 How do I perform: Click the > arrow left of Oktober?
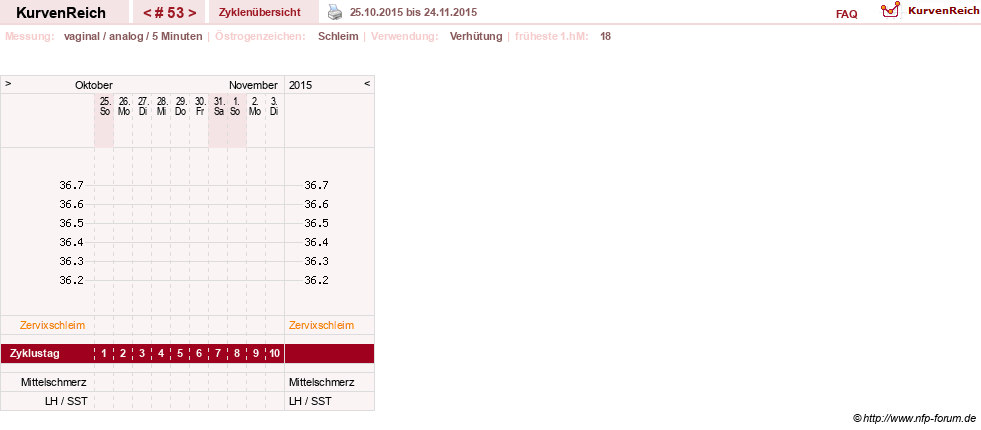[8, 83]
